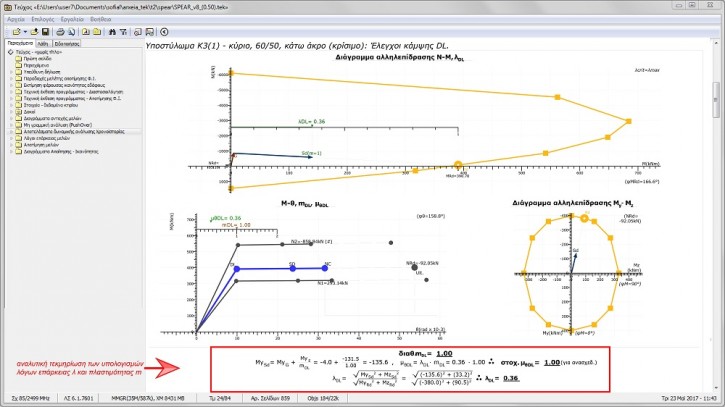
Task: Click the filter funnel toolbar icon
Action: tap(123, 32)
